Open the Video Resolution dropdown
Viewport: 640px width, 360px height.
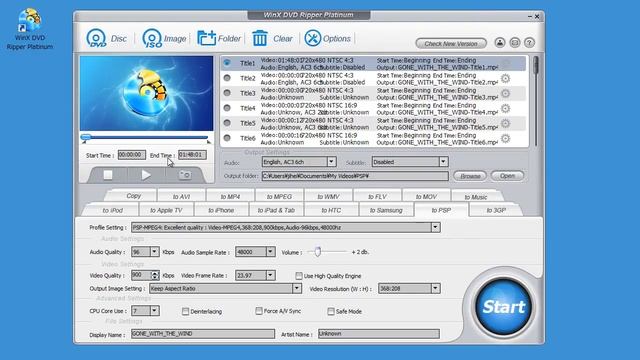435,289
